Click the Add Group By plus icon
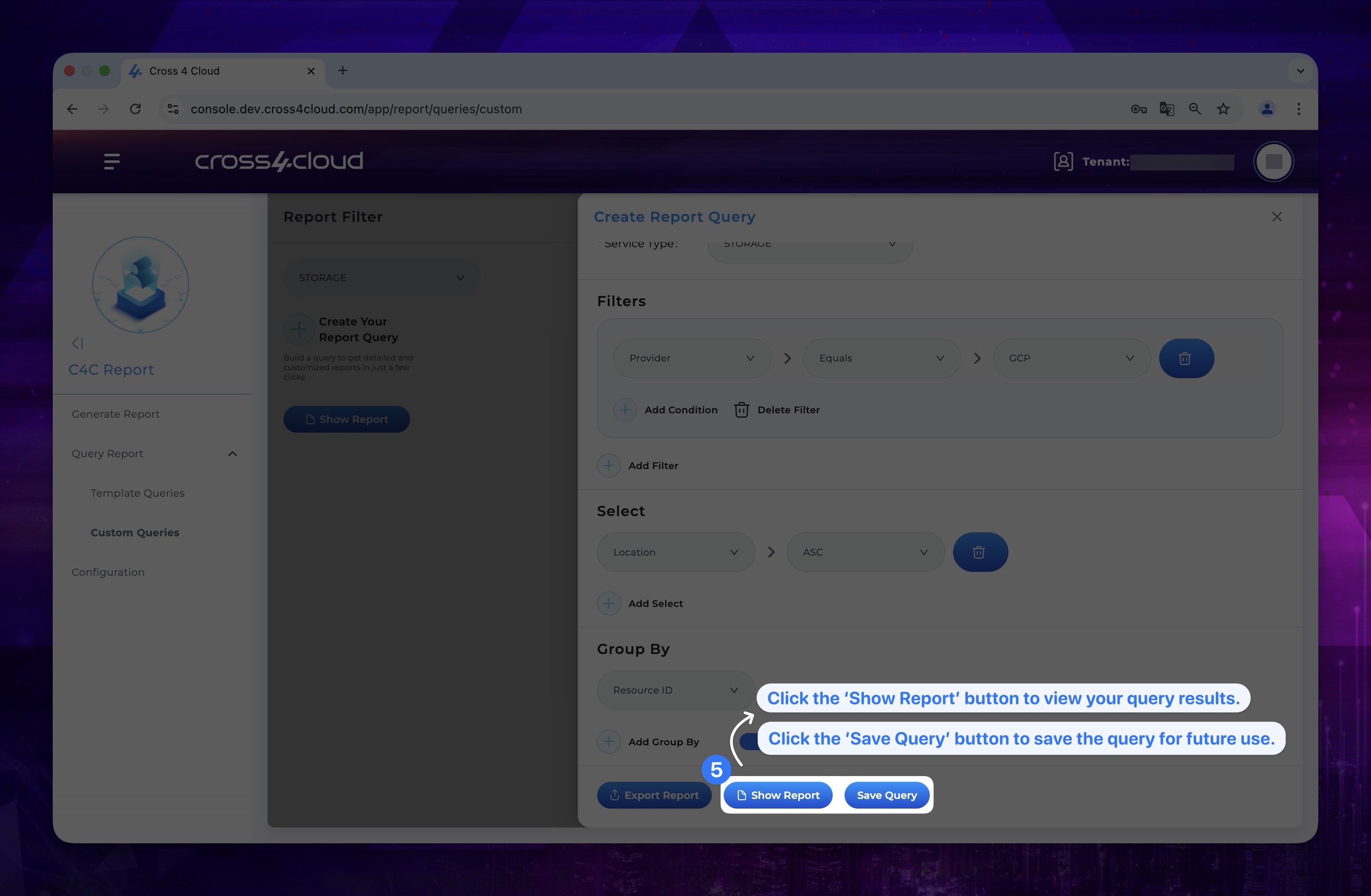Viewport: 1371px width, 896px height. click(608, 742)
